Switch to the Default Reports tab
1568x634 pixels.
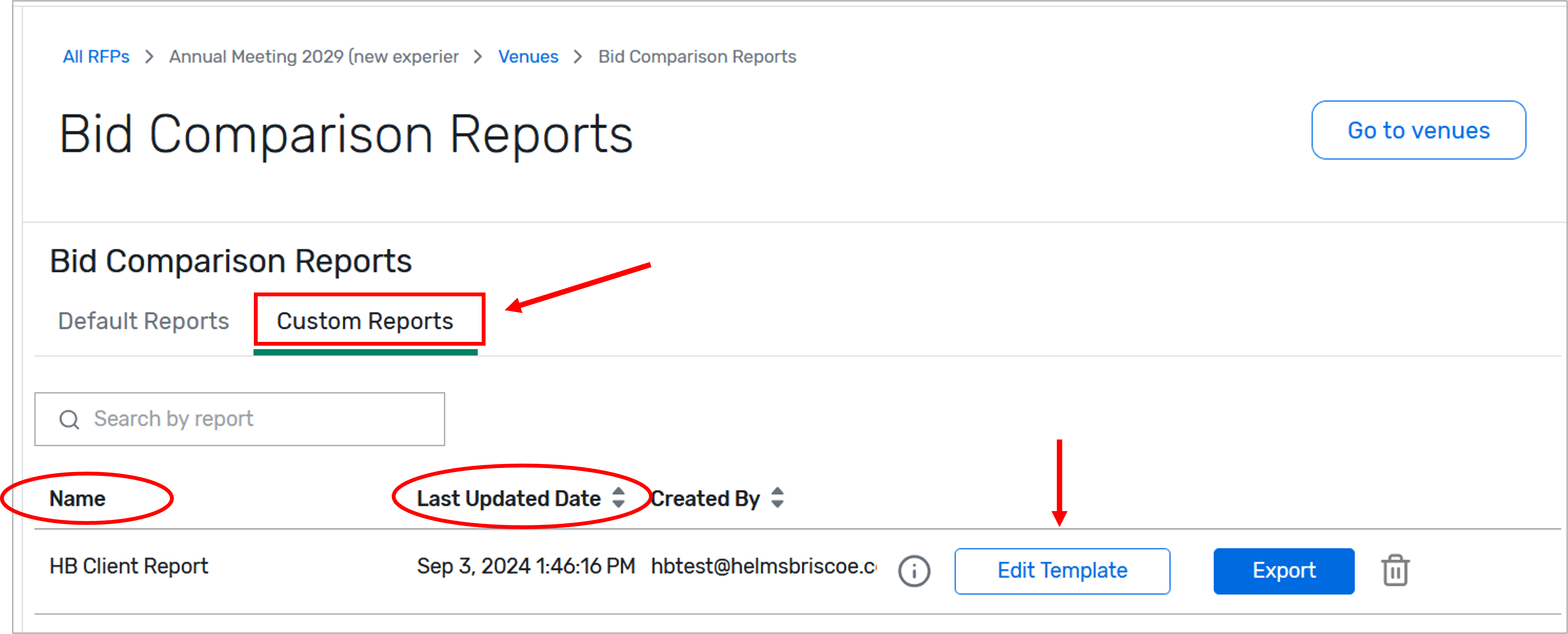(143, 321)
